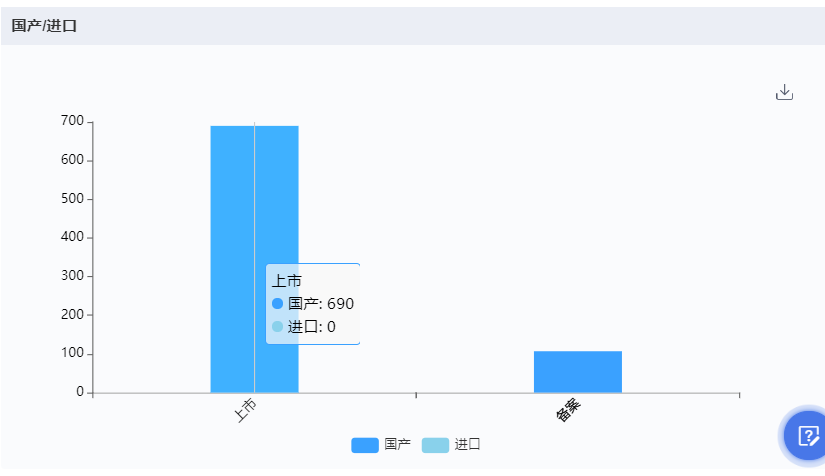Click the 国产/进口 panel title
The height and width of the screenshot is (476, 825).
point(44,26)
